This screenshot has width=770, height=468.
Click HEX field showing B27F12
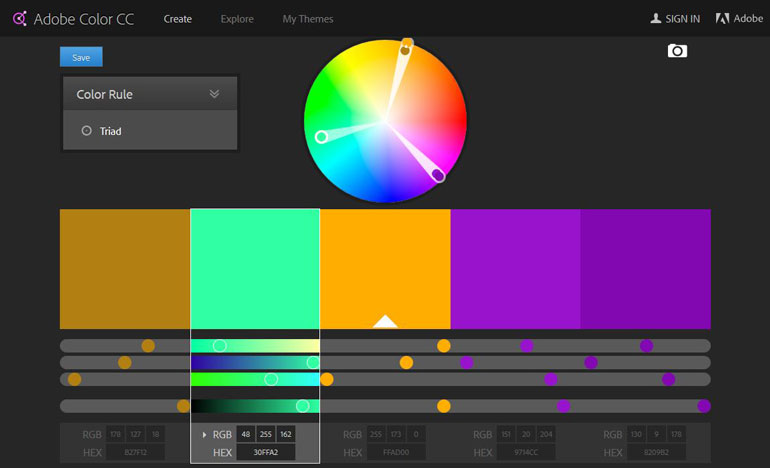136,452
